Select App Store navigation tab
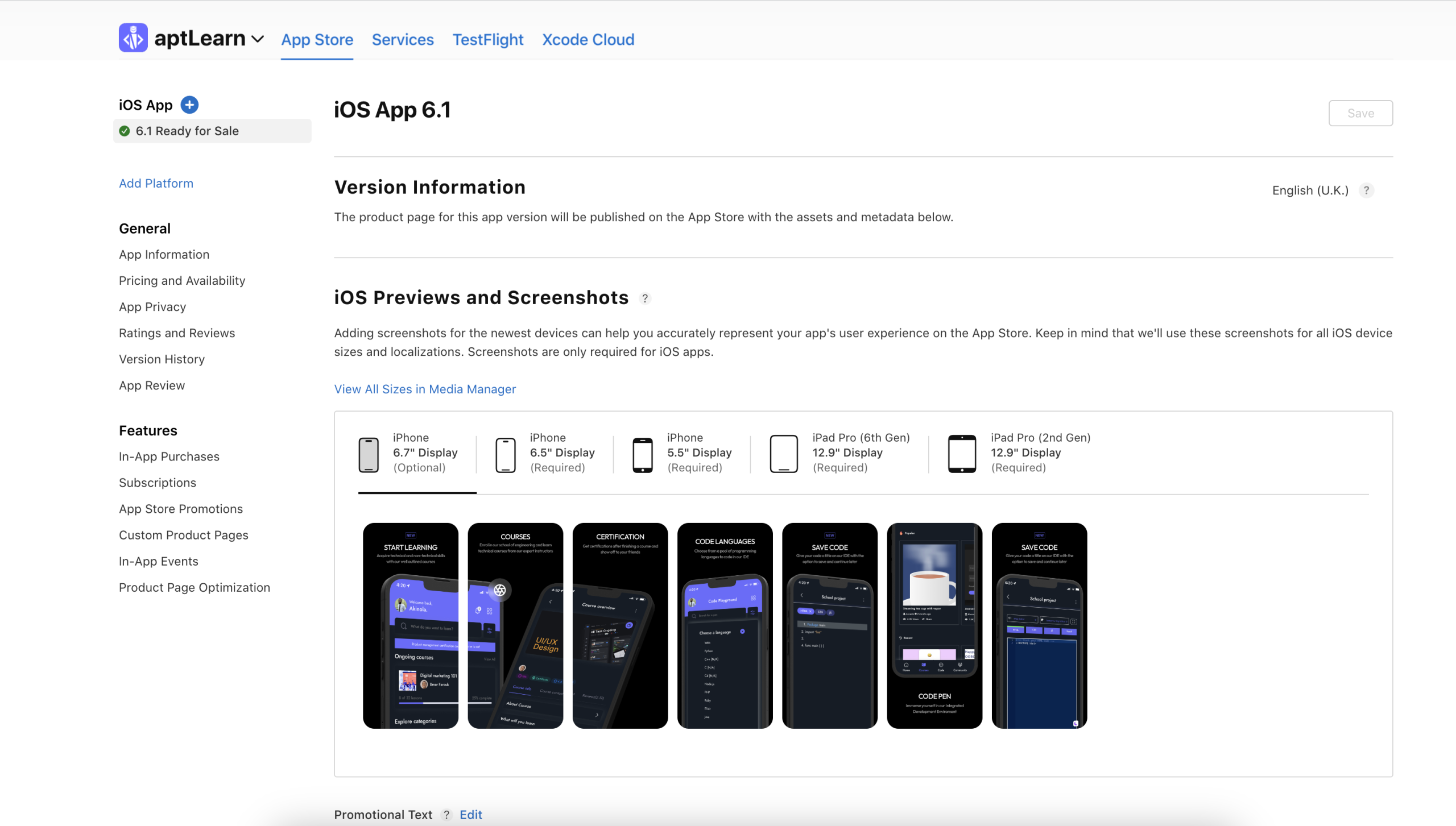 [x=317, y=39]
